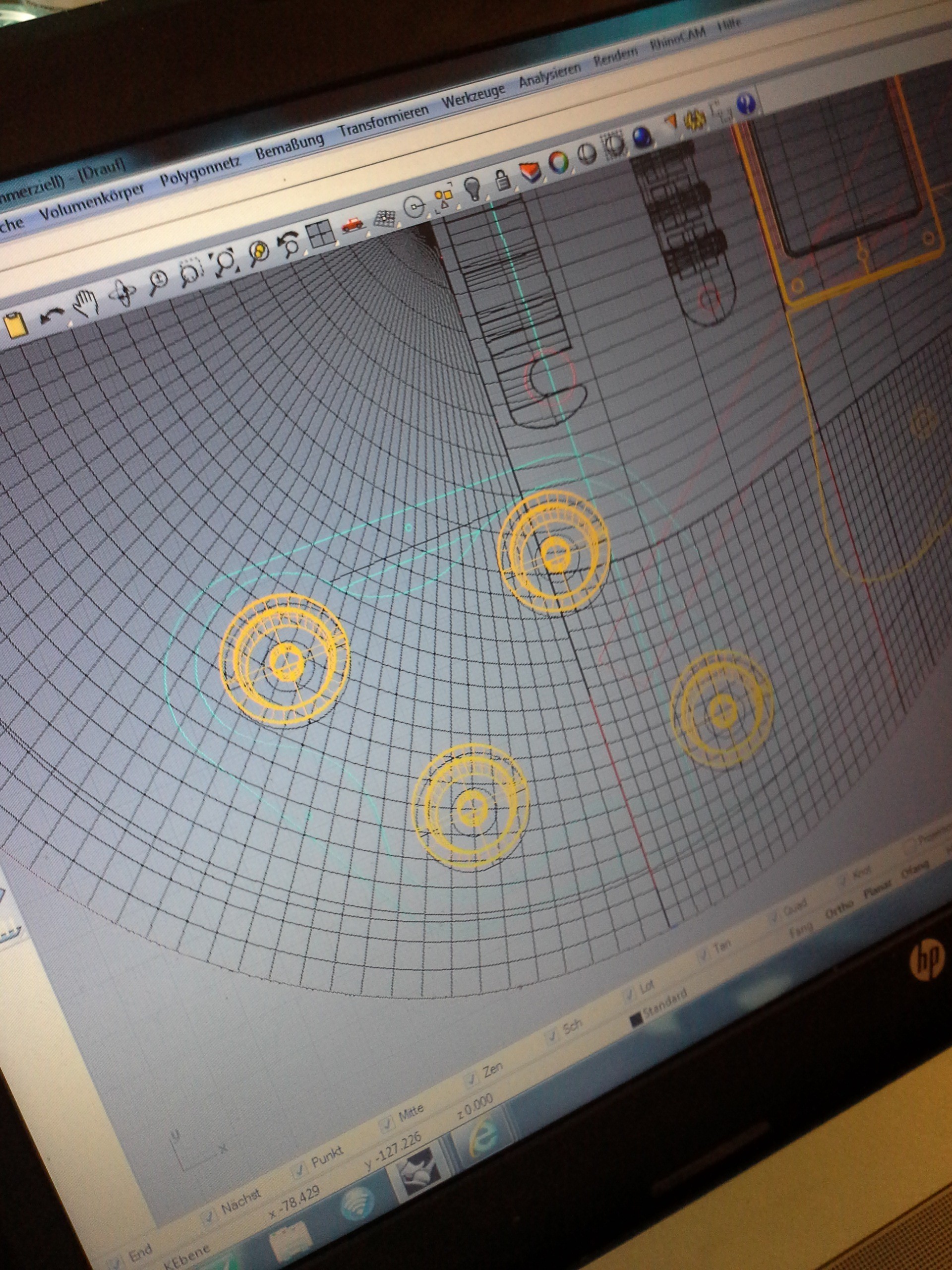Select the topmost yellow knob object
This screenshot has height=1270, width=952.
[x=554, y=551]
